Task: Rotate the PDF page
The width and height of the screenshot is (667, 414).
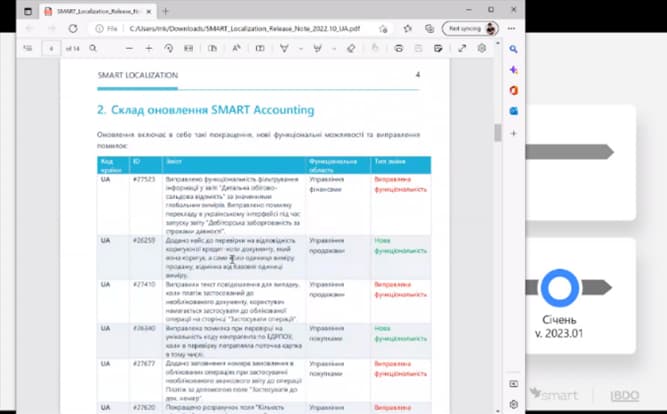Action: click(x=168, y=49)
